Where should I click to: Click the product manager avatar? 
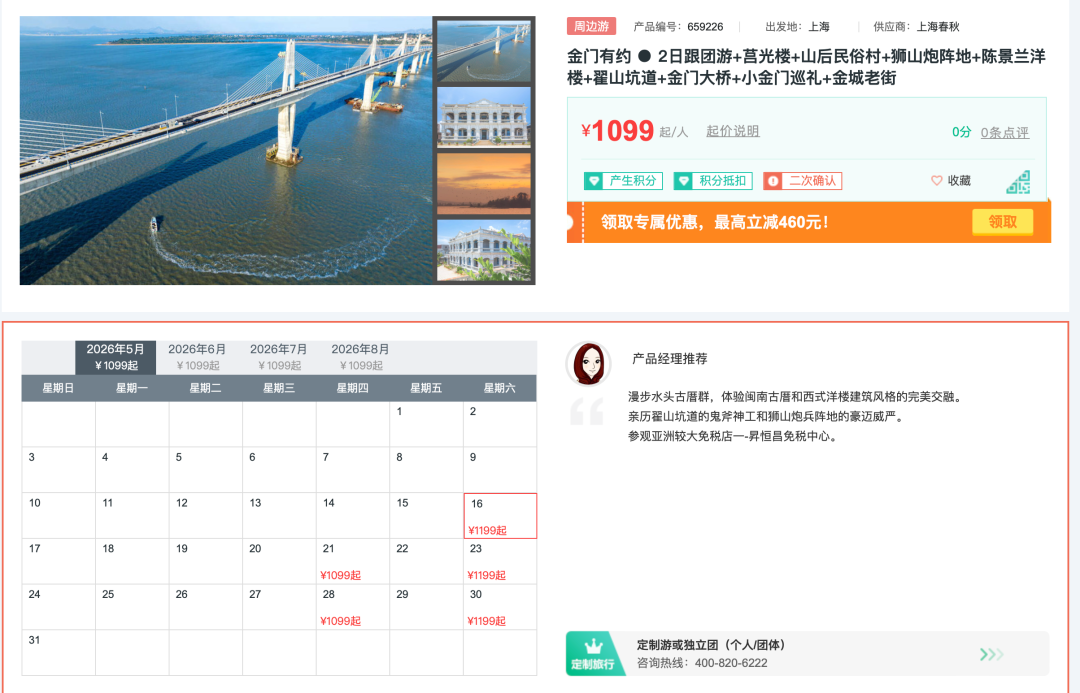(x=588, y=364)
